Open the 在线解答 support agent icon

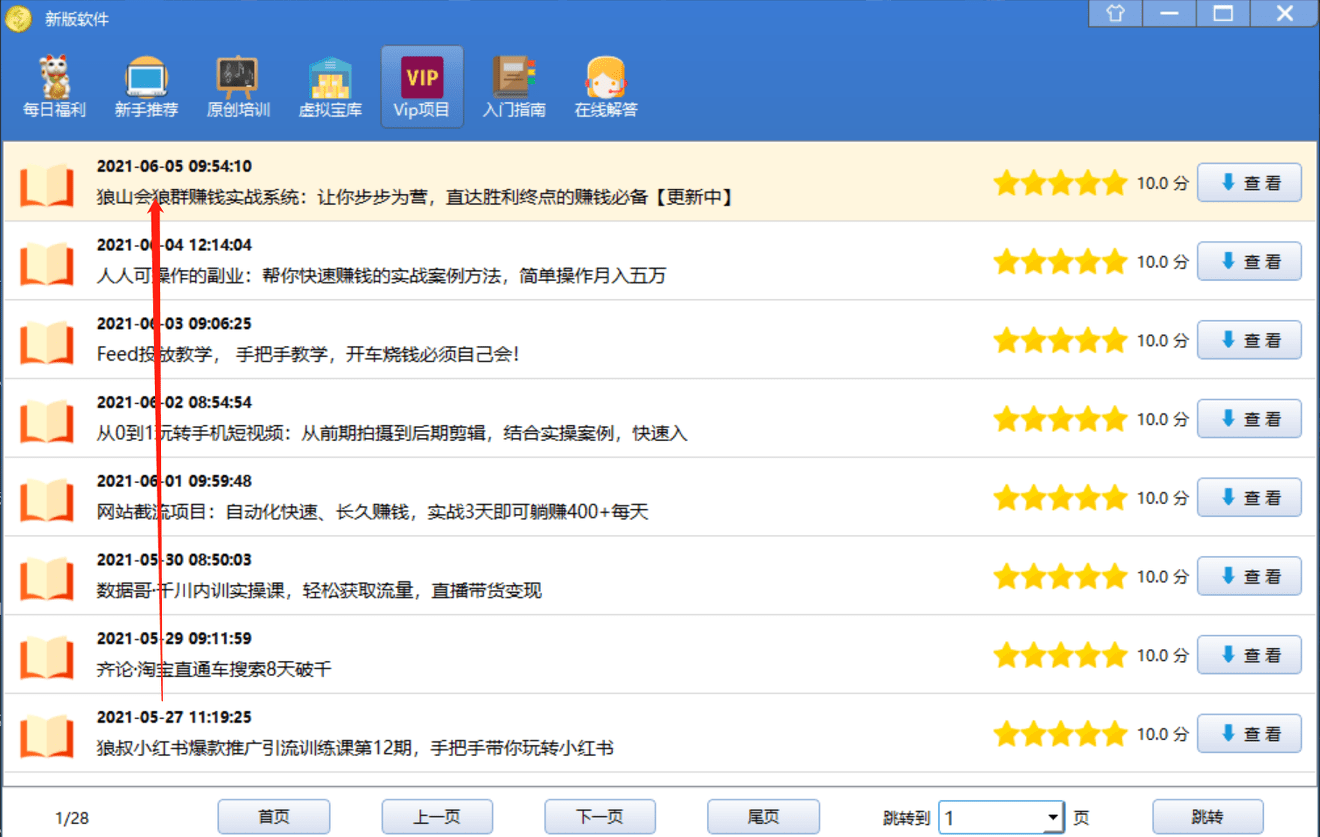[606, 77]
